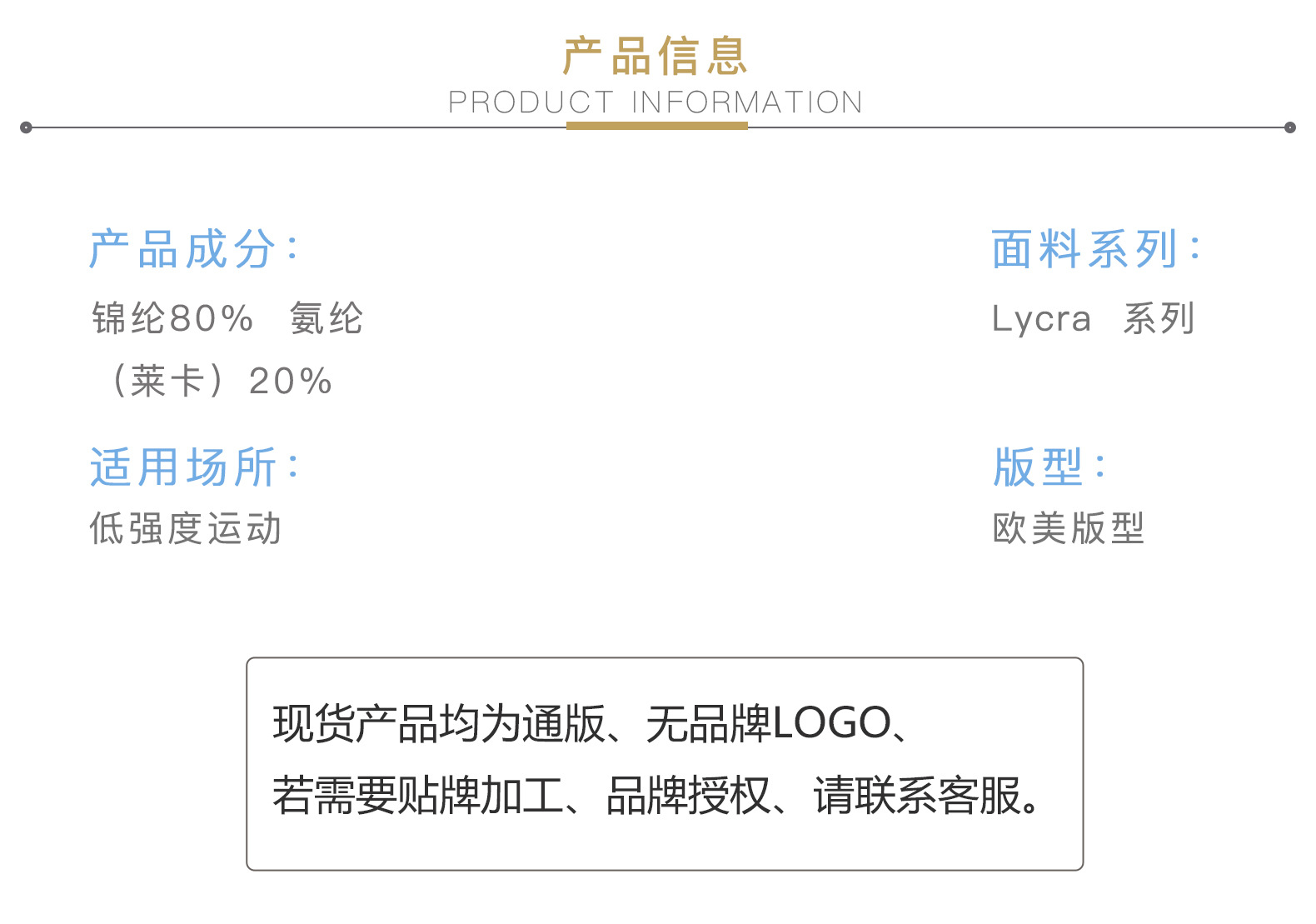
Task: Click the 现货产品均为通版 notice text
Action: pos(438,723)
